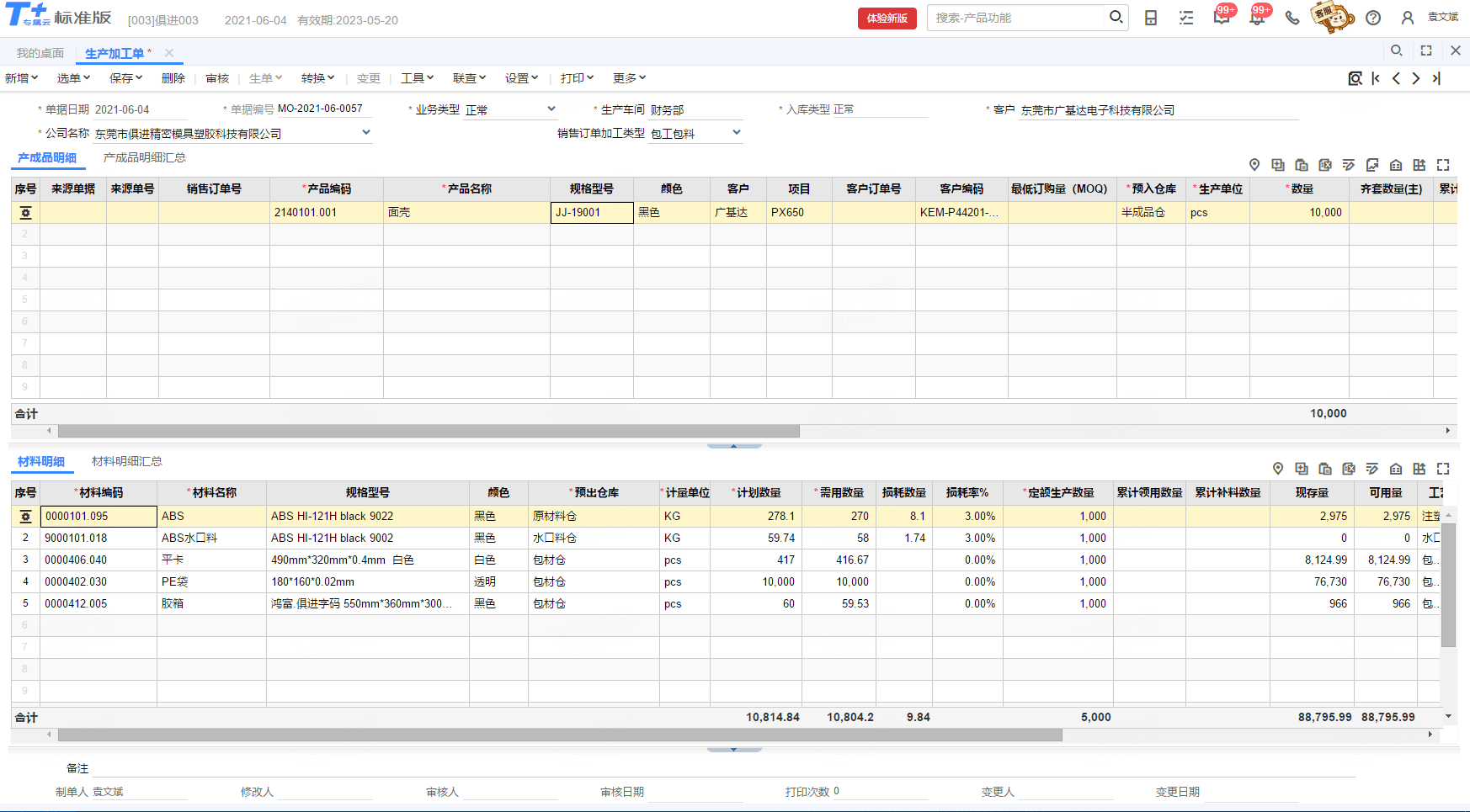
Task: Select the 生产加工单 tab
Action: [x=115, y=53]
